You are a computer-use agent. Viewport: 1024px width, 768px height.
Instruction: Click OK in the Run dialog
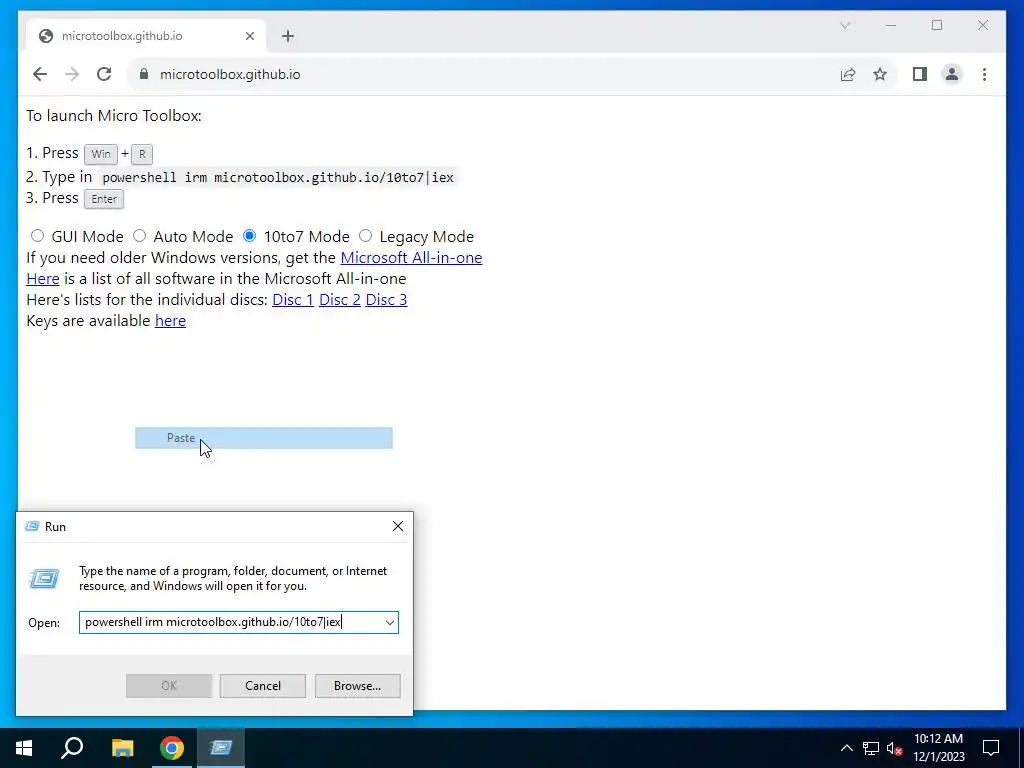[169, 686]
